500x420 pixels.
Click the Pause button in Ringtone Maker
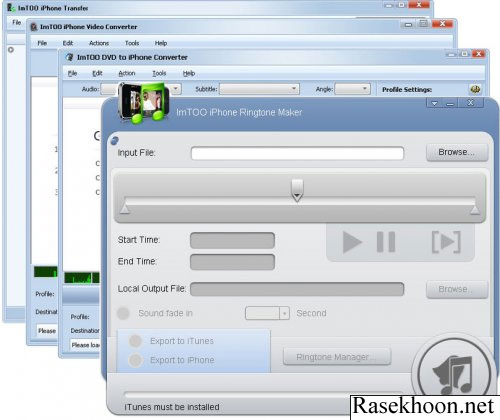pyautogui.click(x=386, y=242)
